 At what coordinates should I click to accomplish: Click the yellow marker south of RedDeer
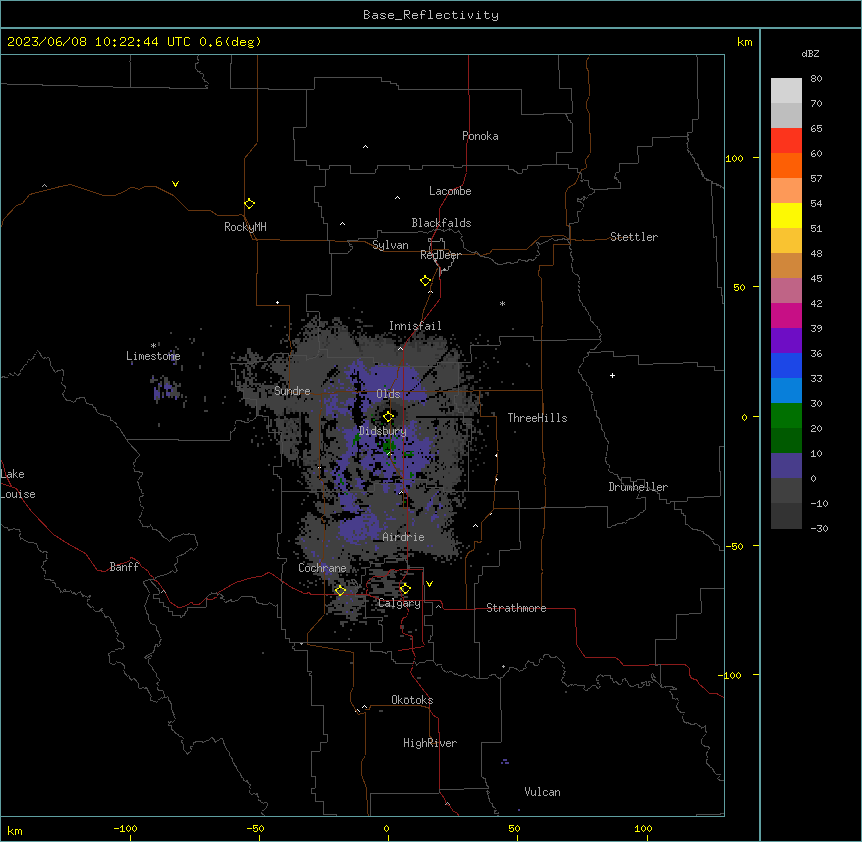pyautogui.click(x=425, y=280)
